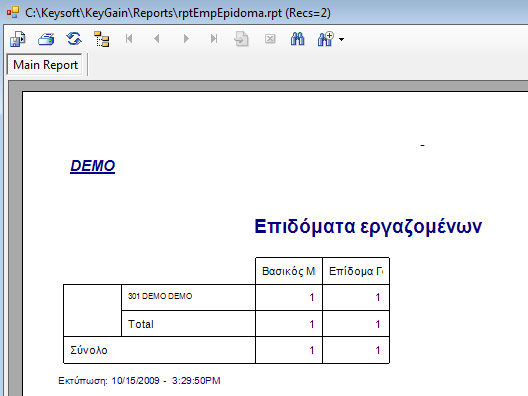Click the Επίδομα value in Σύνολο row
Image resolution: width=528 pixels, height=396 pixels.
coord(378,351)
